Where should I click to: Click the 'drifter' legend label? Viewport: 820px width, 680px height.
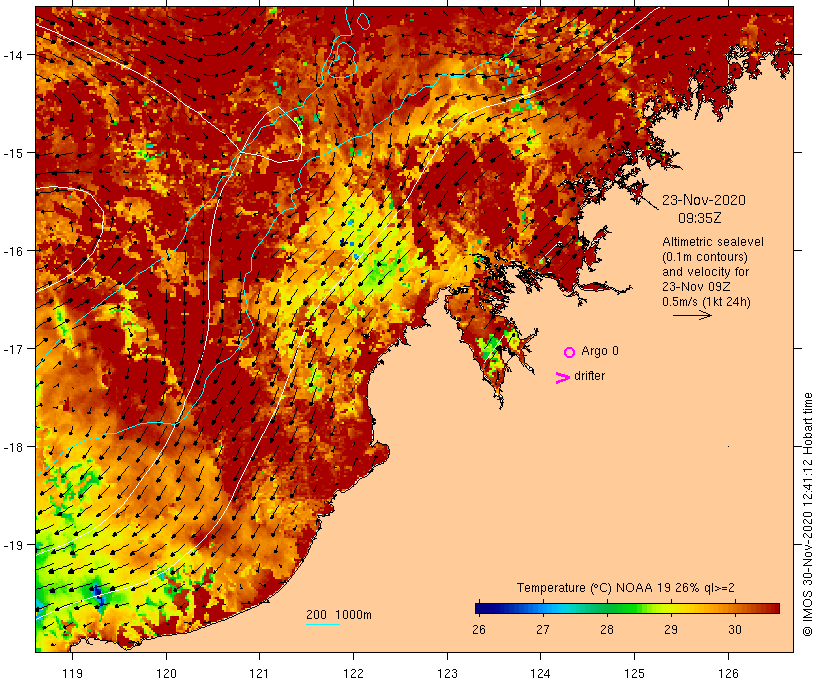click(589, 376)
